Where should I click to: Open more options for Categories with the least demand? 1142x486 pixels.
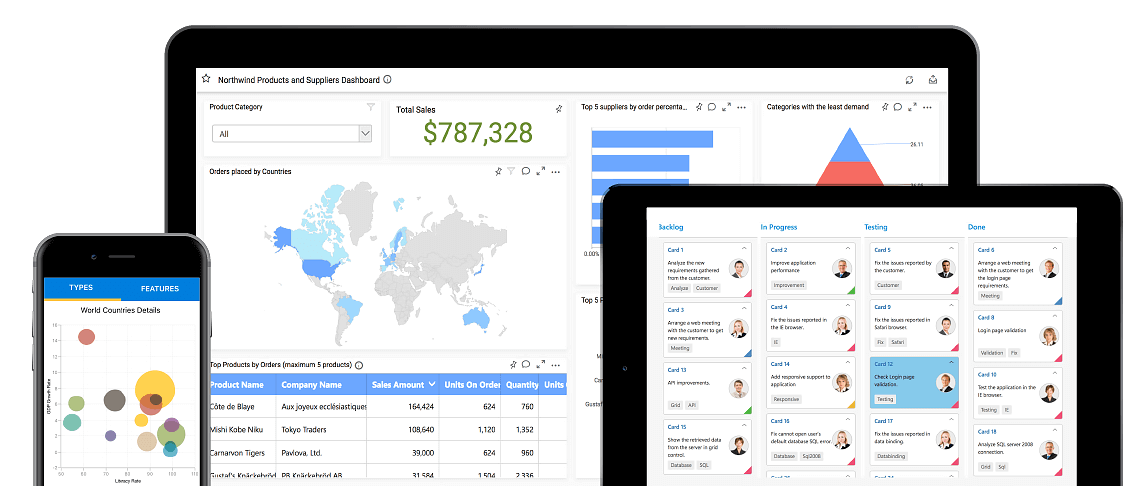click(927, 108)
